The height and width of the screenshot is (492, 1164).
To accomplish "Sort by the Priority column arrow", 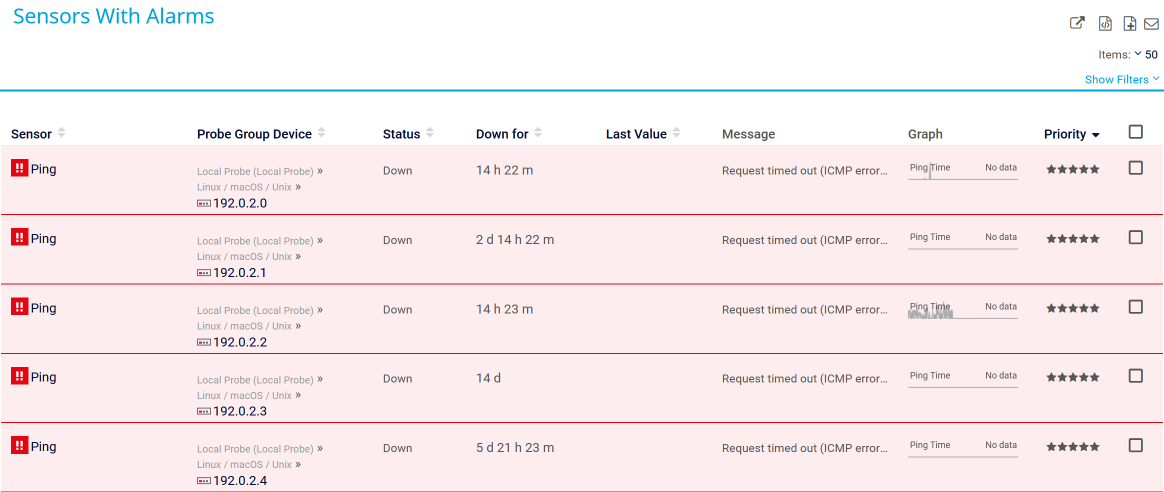I will click(1096, 135).
